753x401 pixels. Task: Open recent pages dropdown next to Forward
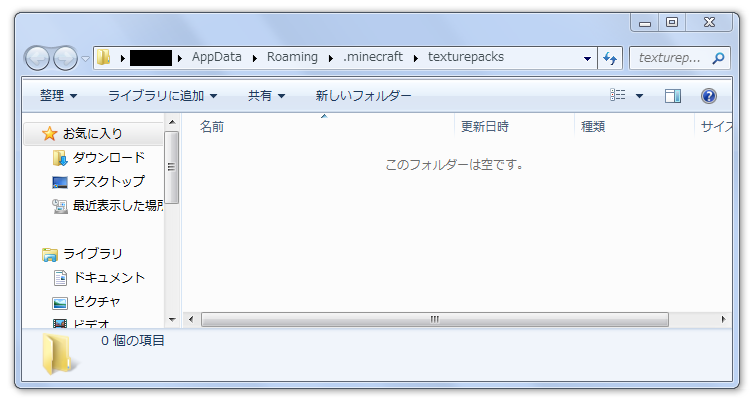coord(85,59)
